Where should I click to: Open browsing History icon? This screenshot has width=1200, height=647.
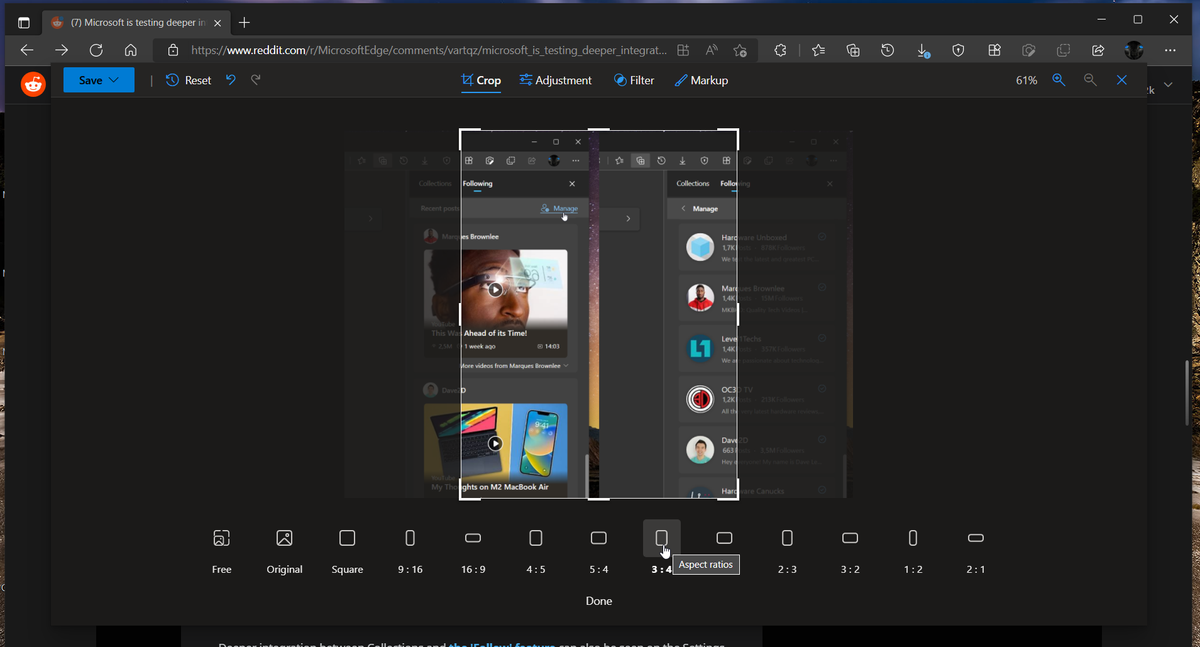click(x=887, y=49)
